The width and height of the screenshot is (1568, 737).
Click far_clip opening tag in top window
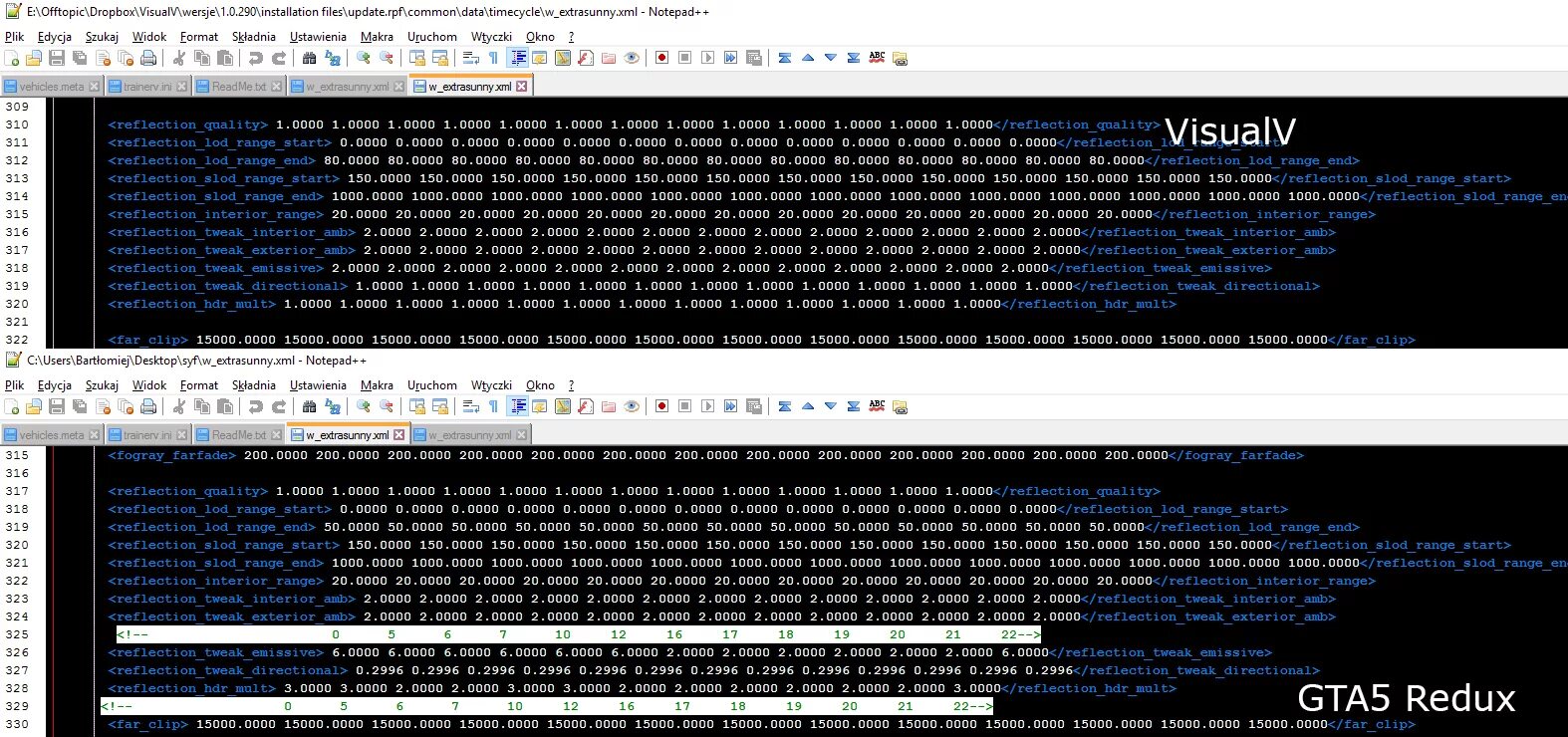coord(148,340)
